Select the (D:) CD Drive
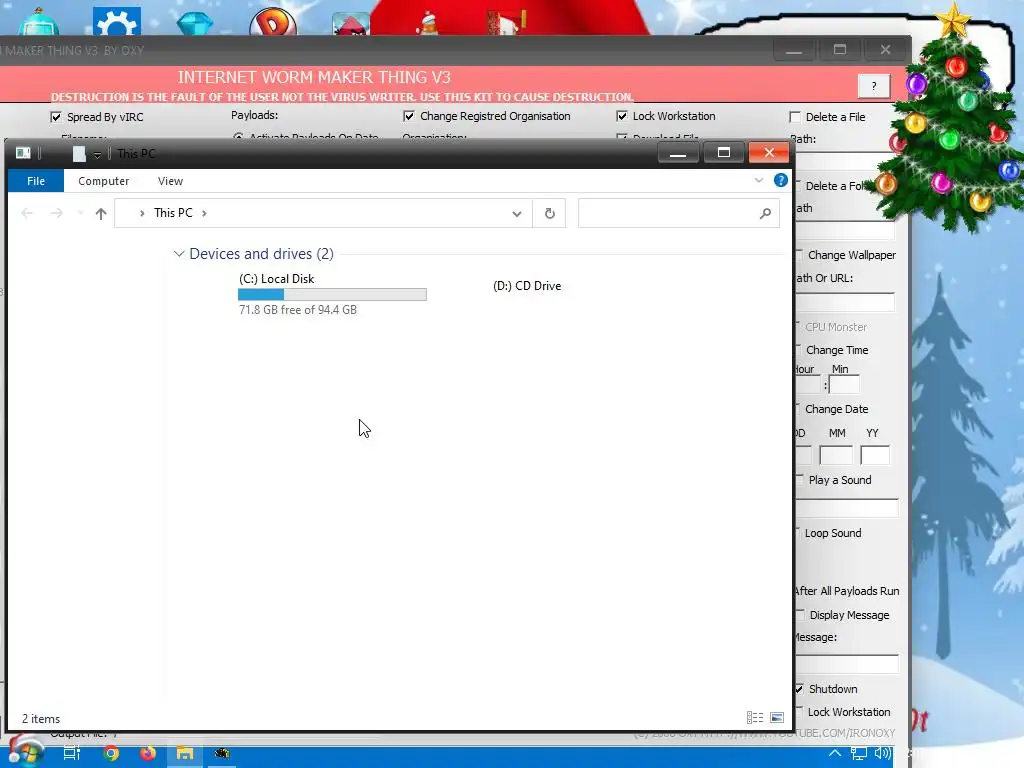Screen dimensions: 1024x768 527,286
